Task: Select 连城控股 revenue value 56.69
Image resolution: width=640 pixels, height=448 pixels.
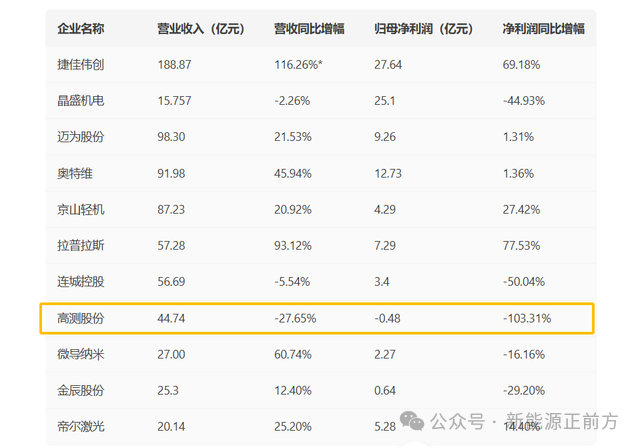Action: [171, 282]
